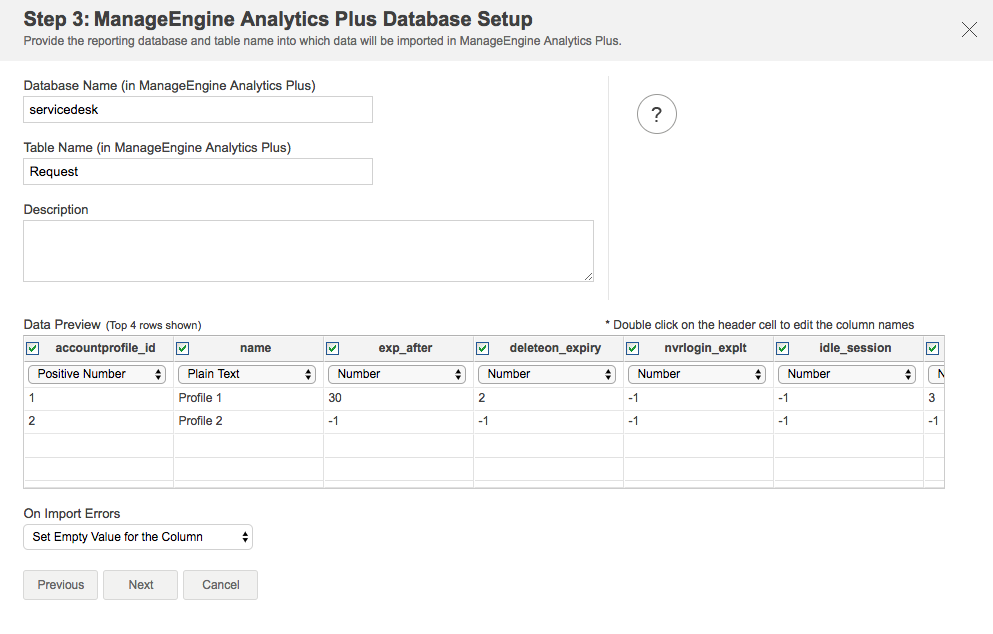
Task: Uncheck the name column checkbox
Action: coord(182,348)
